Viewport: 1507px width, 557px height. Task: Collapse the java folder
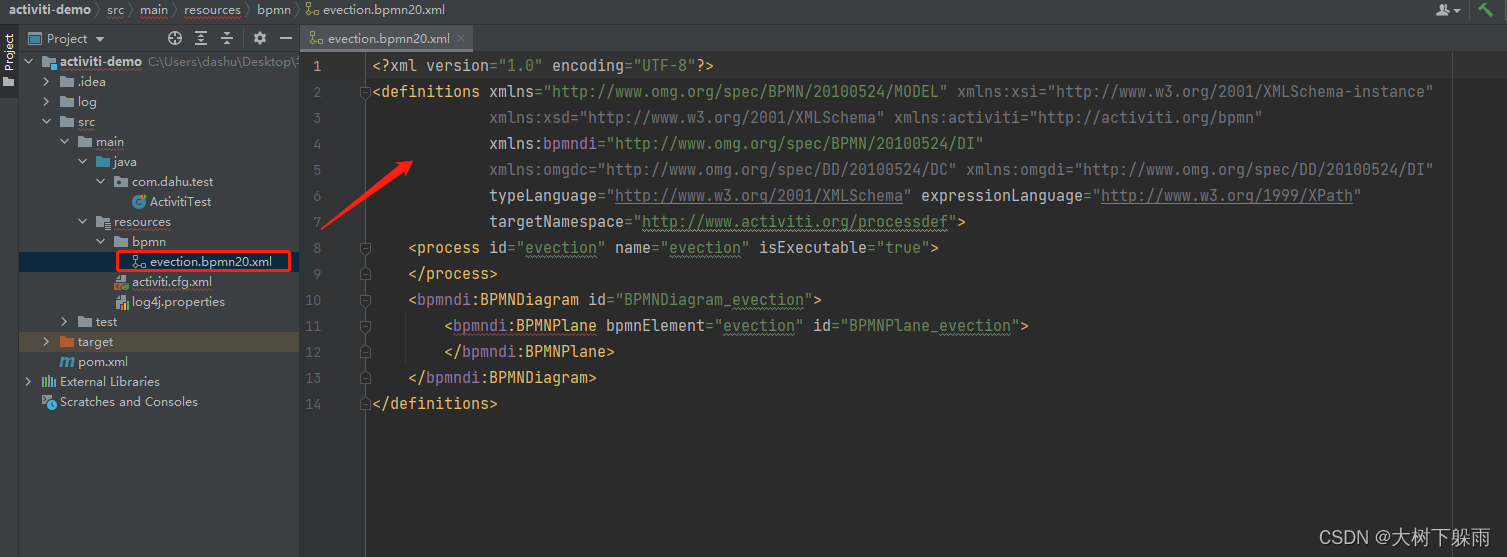[x=83, y=162]
